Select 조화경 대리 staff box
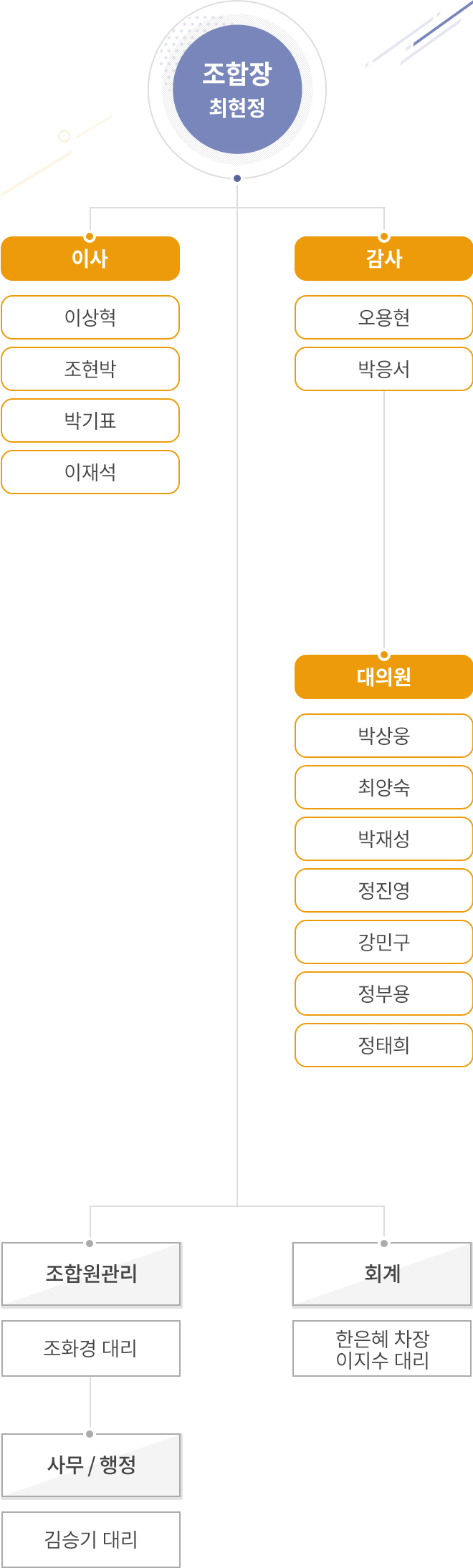This screenshot has height=1568, width=473. coord(91,1349)
